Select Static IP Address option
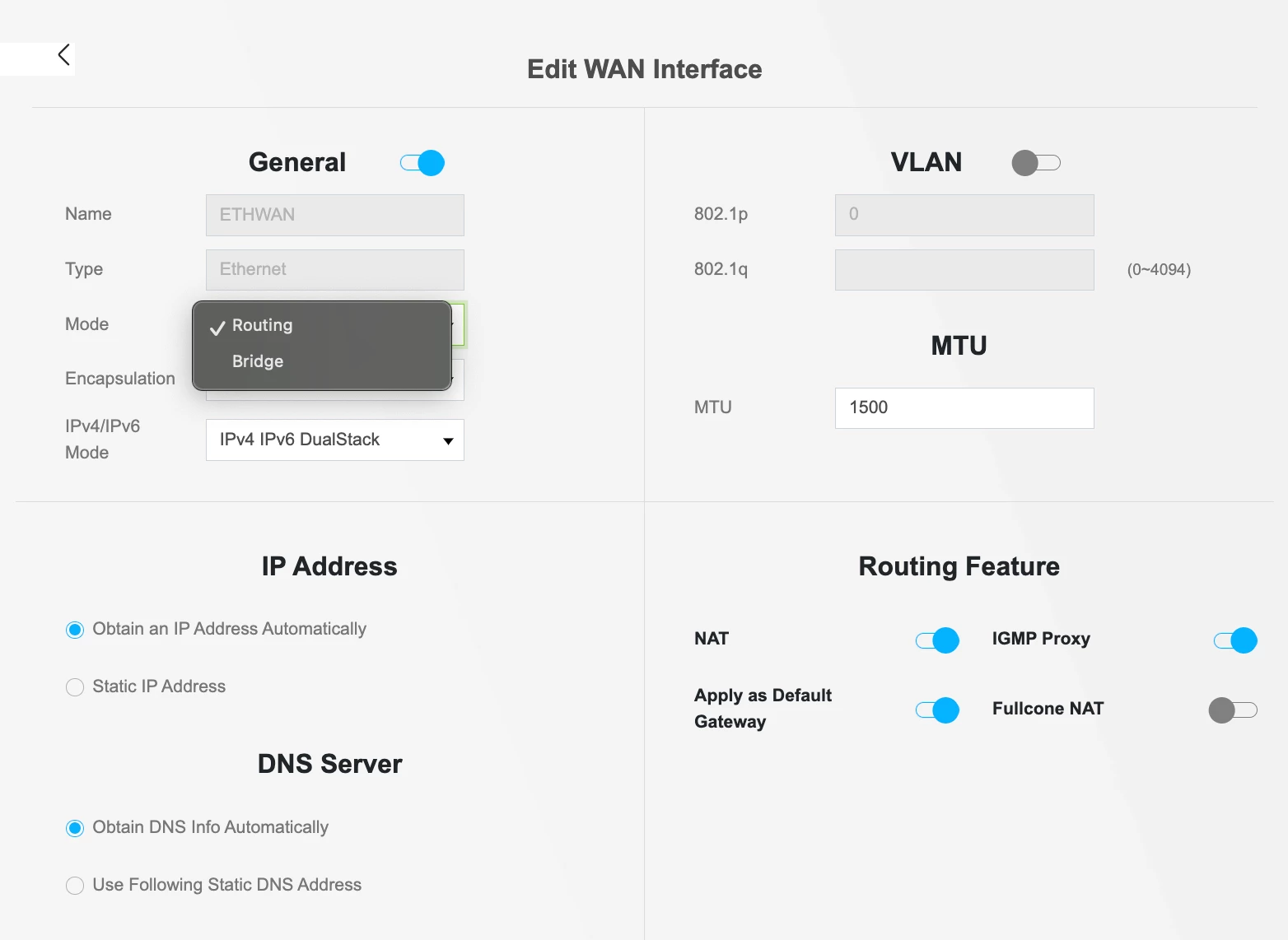Image resolution: width=1288 pixels, height=940 pixels. point(75,687)
